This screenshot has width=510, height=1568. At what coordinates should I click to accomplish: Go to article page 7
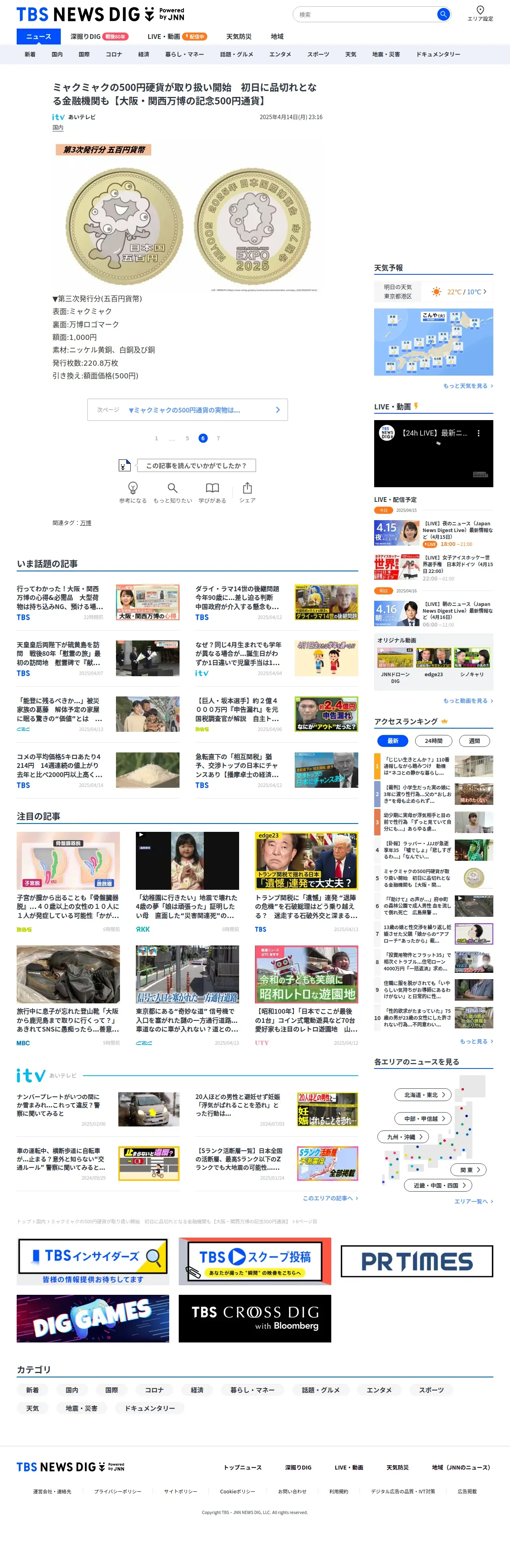coord(218,438)
